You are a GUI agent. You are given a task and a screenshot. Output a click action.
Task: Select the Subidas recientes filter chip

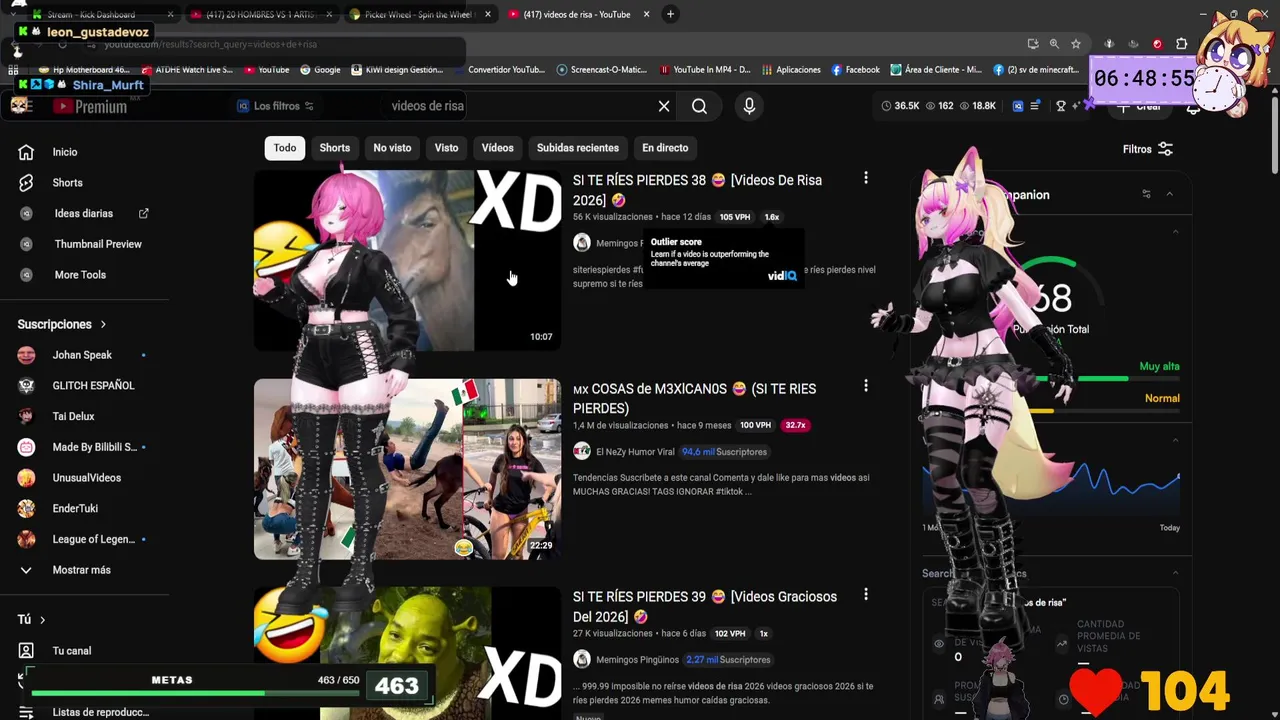[578, 148]
